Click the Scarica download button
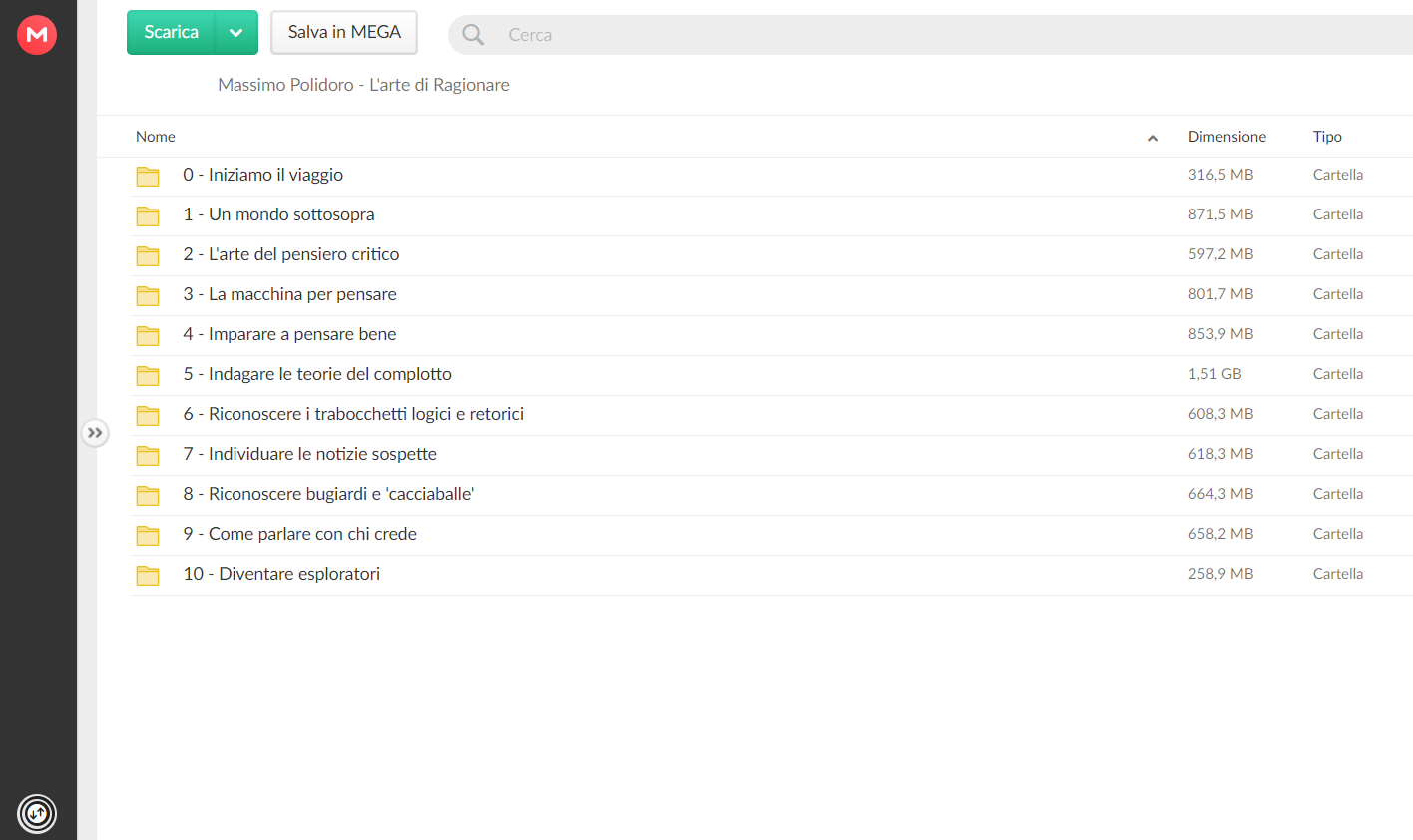Screen dimensions: 1413x840 [x=171, y=33]
